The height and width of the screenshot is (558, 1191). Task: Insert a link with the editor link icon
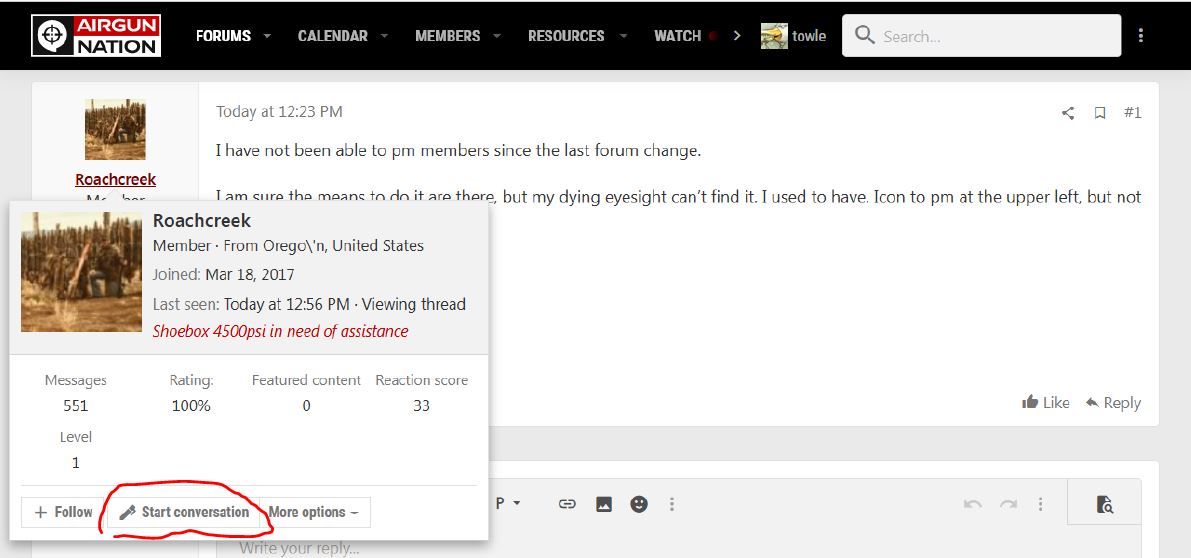click(x=567, y=503)
